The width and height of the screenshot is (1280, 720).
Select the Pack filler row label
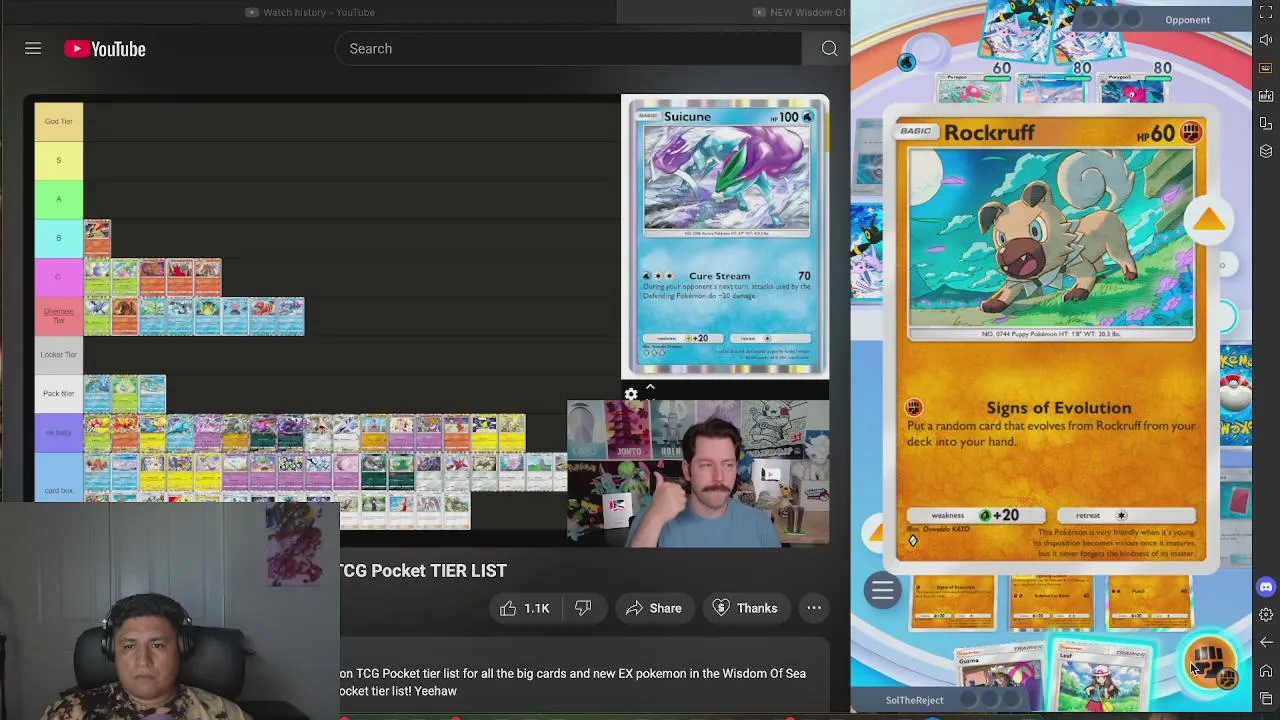click(58, 393)
